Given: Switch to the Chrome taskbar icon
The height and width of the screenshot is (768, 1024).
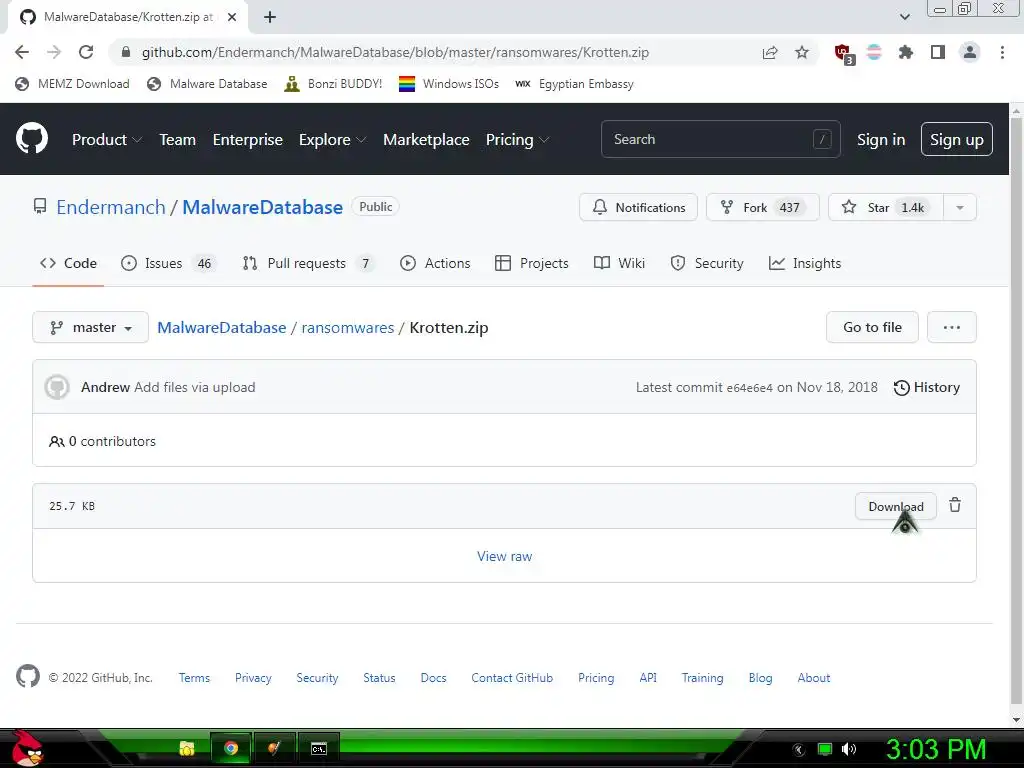Looking at the screenshot, I should tap(231, 748).
